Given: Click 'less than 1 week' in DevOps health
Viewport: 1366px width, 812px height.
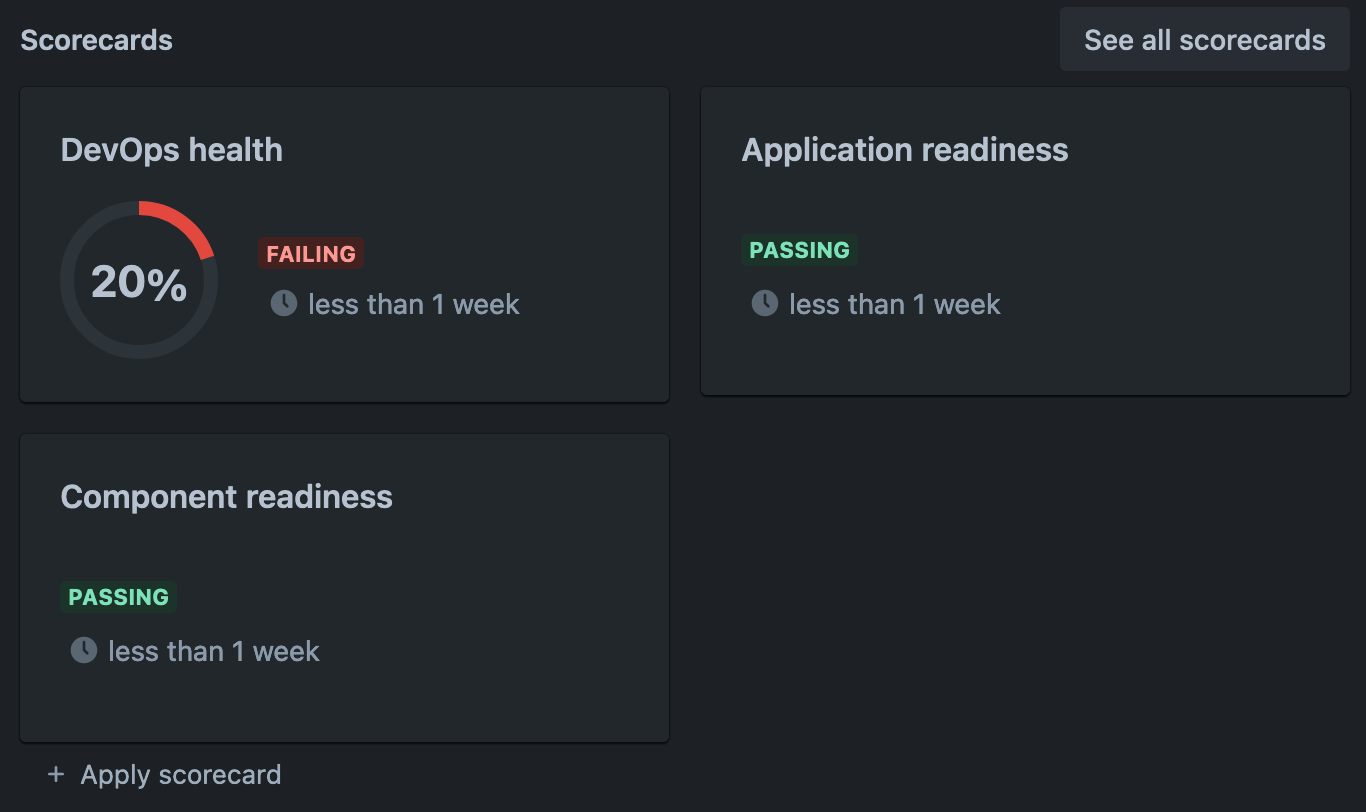Looking at the screenshot, I should coord(414,304).
